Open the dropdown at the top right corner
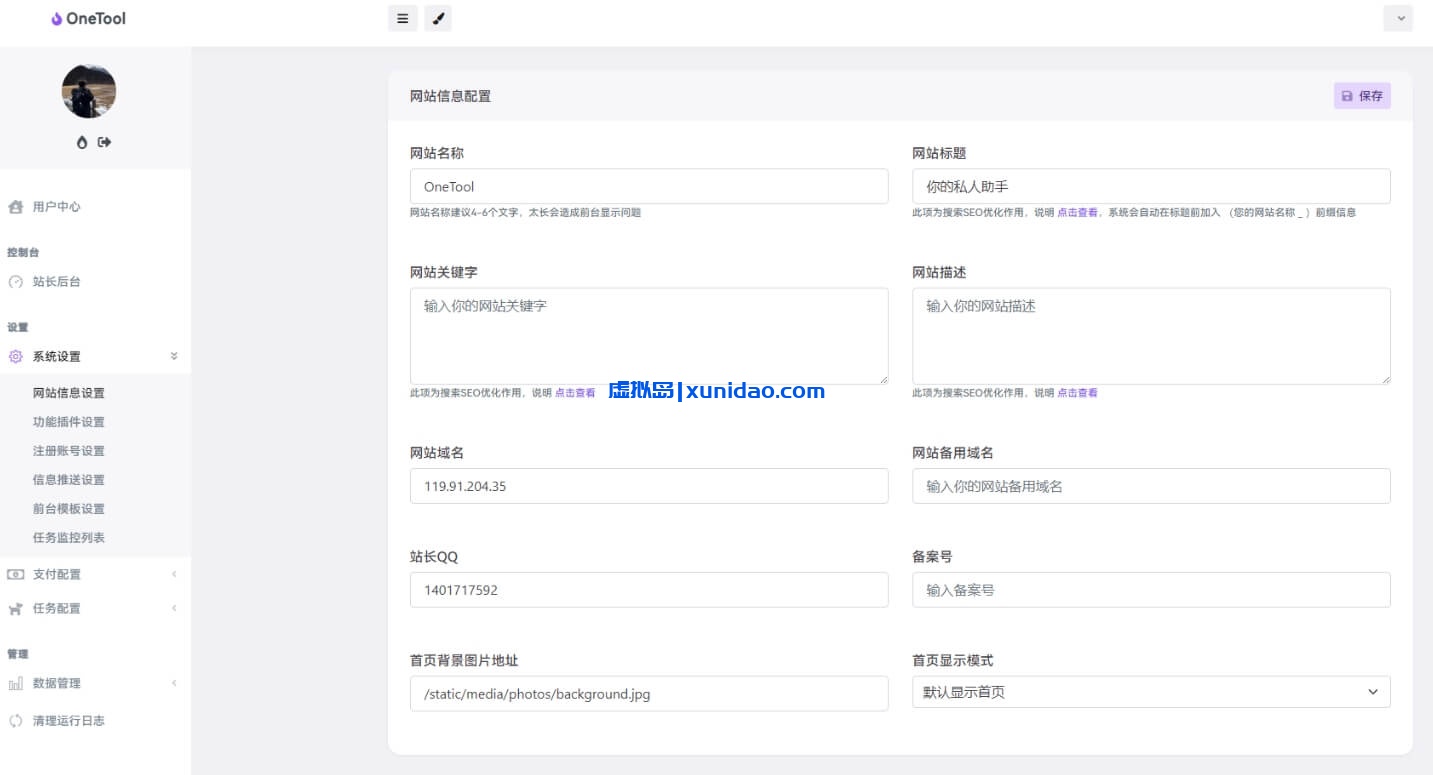This screenshot has width=1433, height=775. [x=1398, y=18]
